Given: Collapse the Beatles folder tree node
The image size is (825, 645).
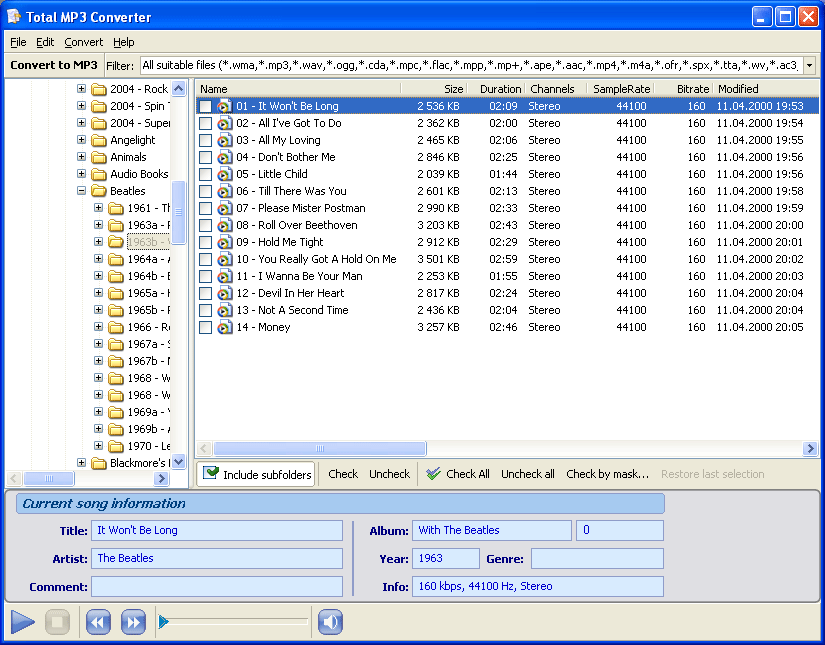Looking at the screenshot, I should (x=81, y=190).
